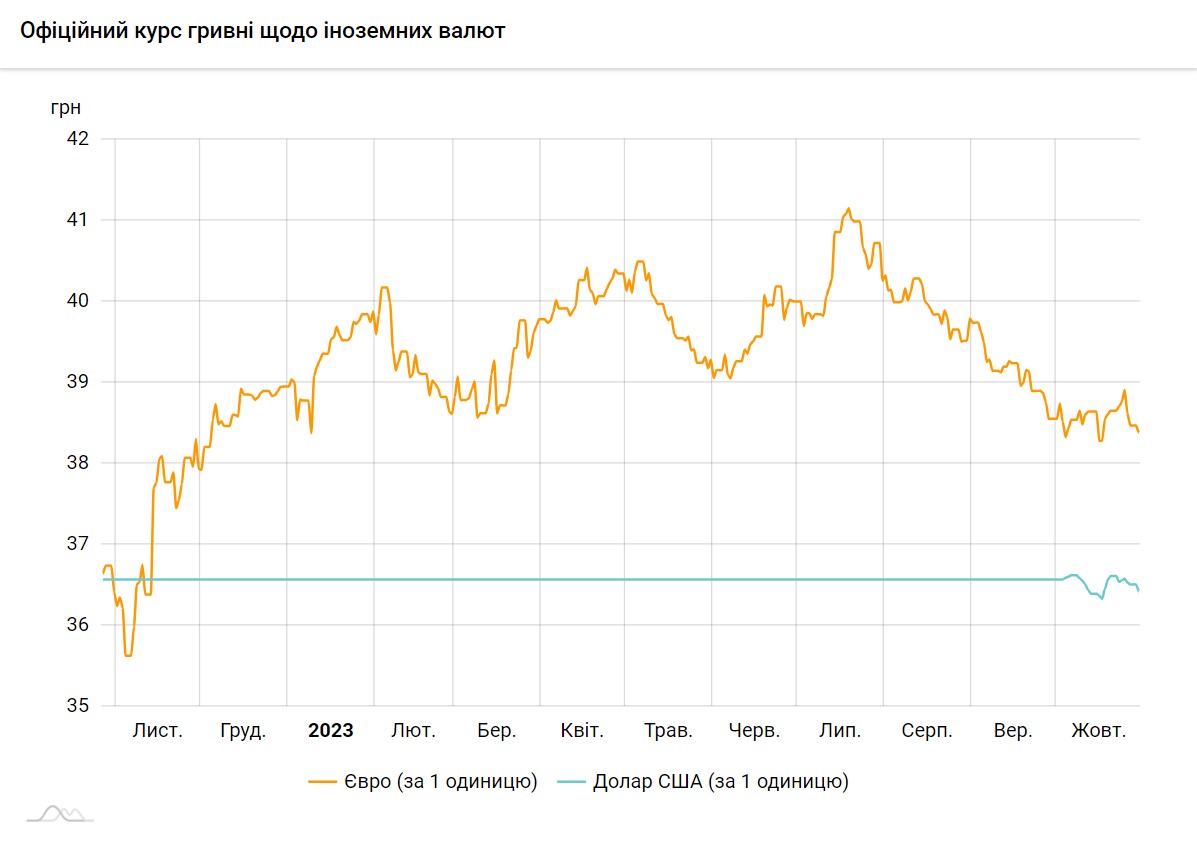Click the bold 2023 year label
Screen dimensions: 1197x850
[330, 731]
